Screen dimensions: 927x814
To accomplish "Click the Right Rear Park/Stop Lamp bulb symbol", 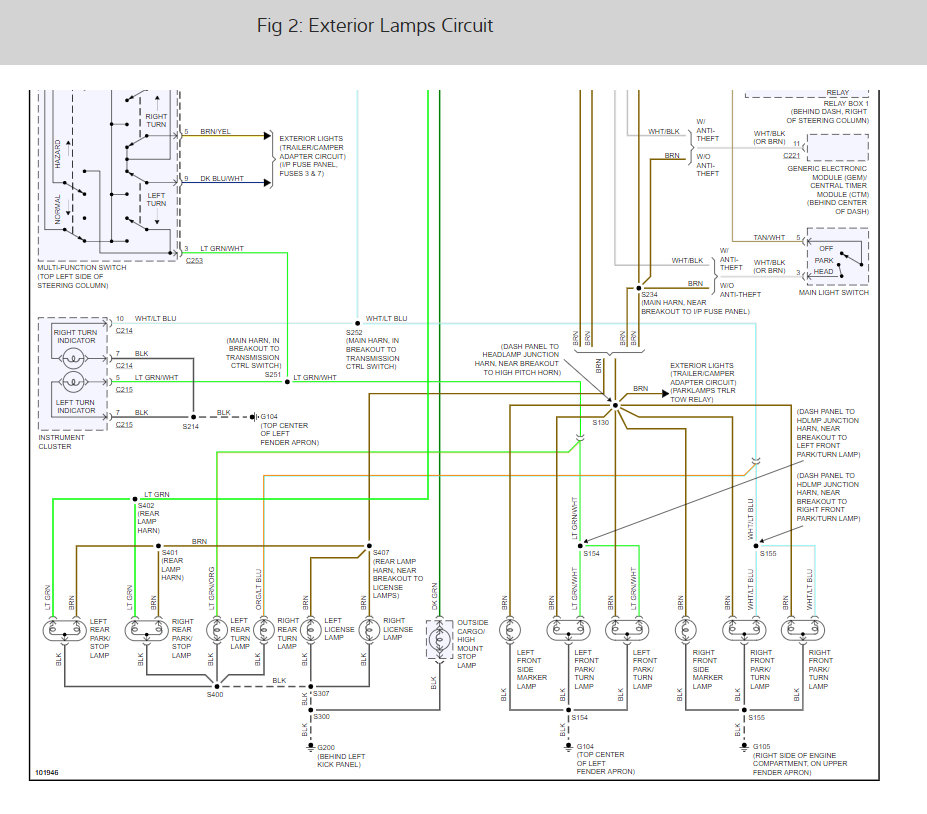I will [146, 630].
